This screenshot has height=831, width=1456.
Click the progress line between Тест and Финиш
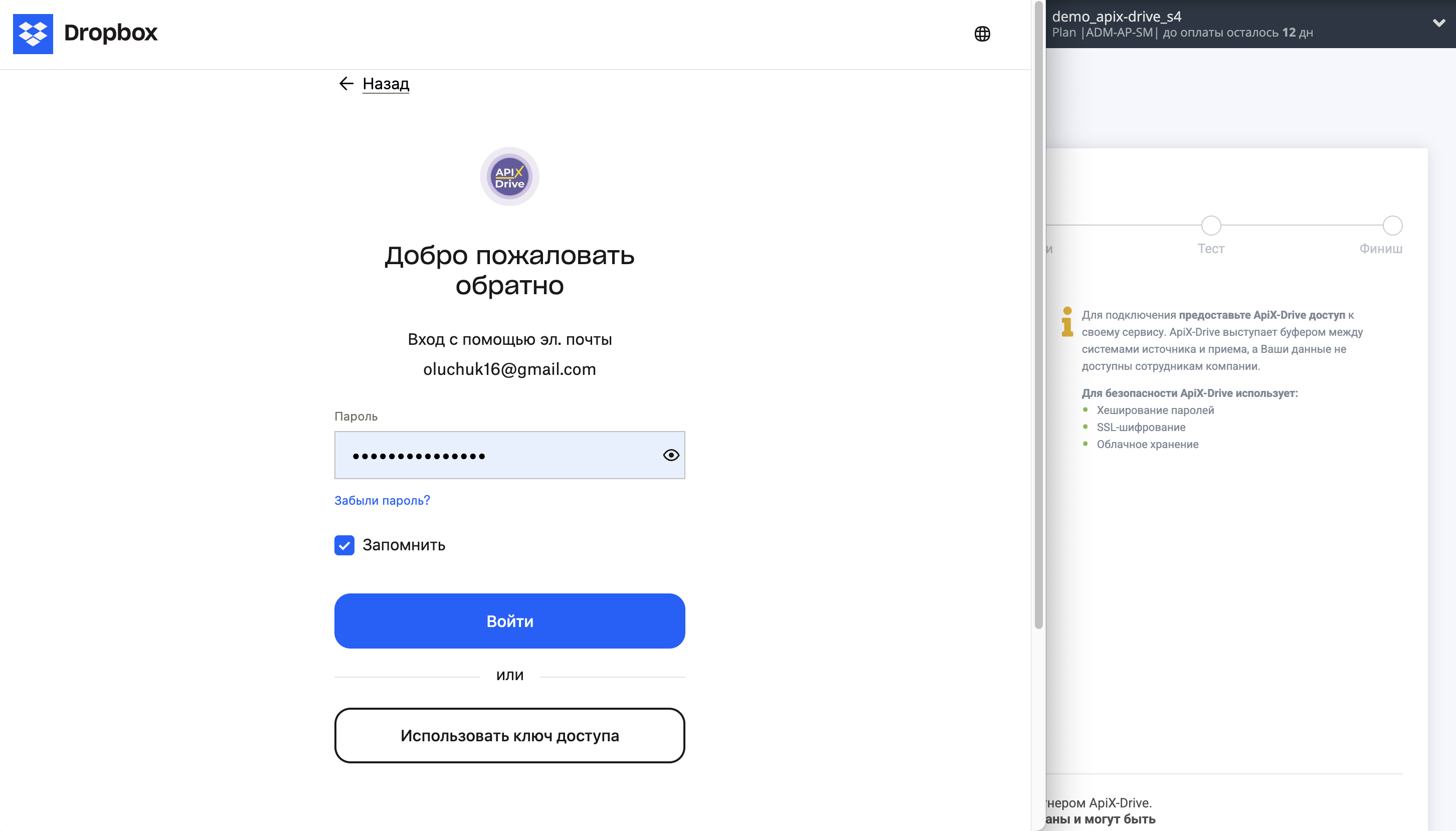[x=1301, y=226]
